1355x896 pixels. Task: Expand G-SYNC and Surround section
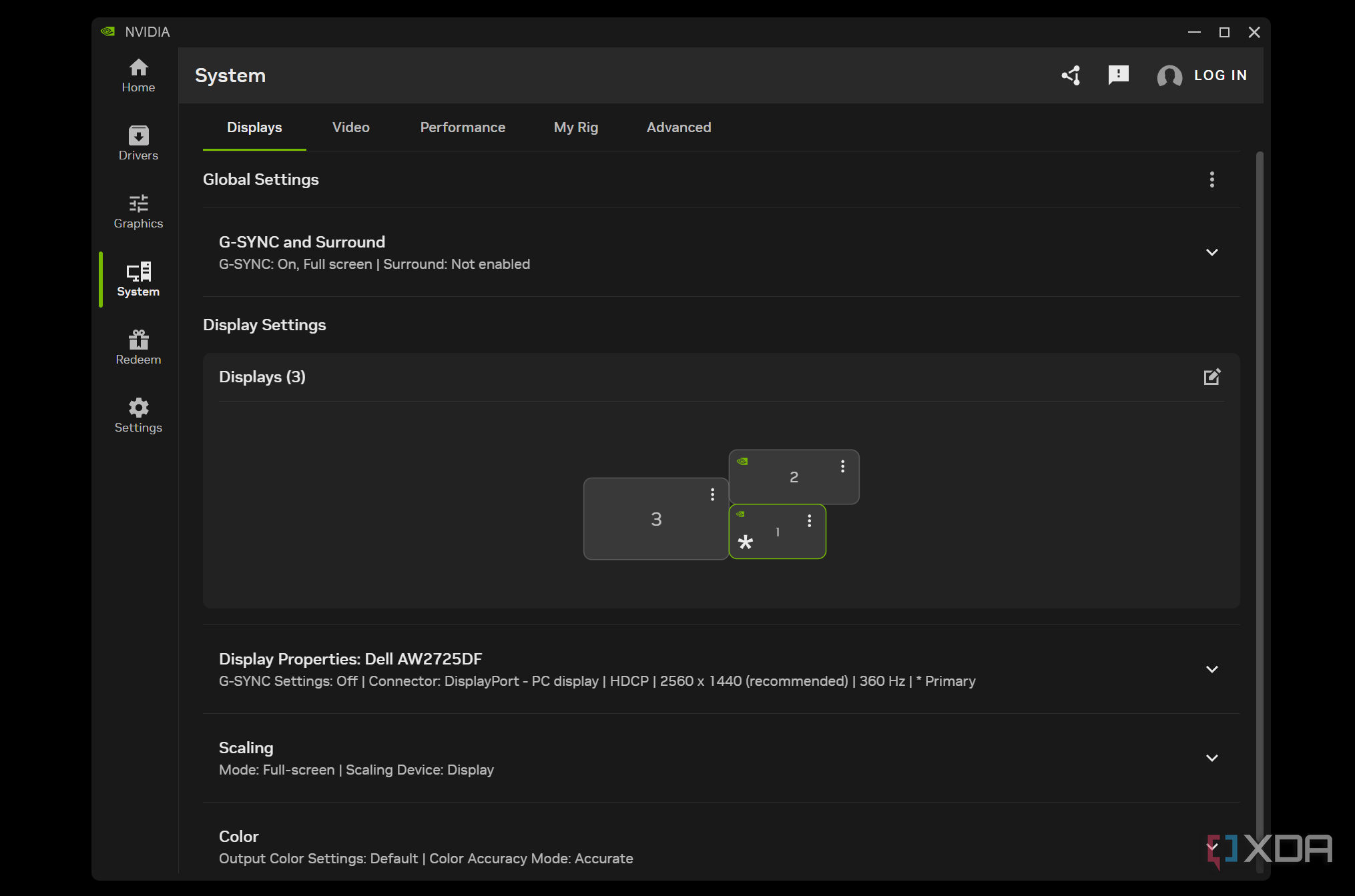[x=1212, y=252]
